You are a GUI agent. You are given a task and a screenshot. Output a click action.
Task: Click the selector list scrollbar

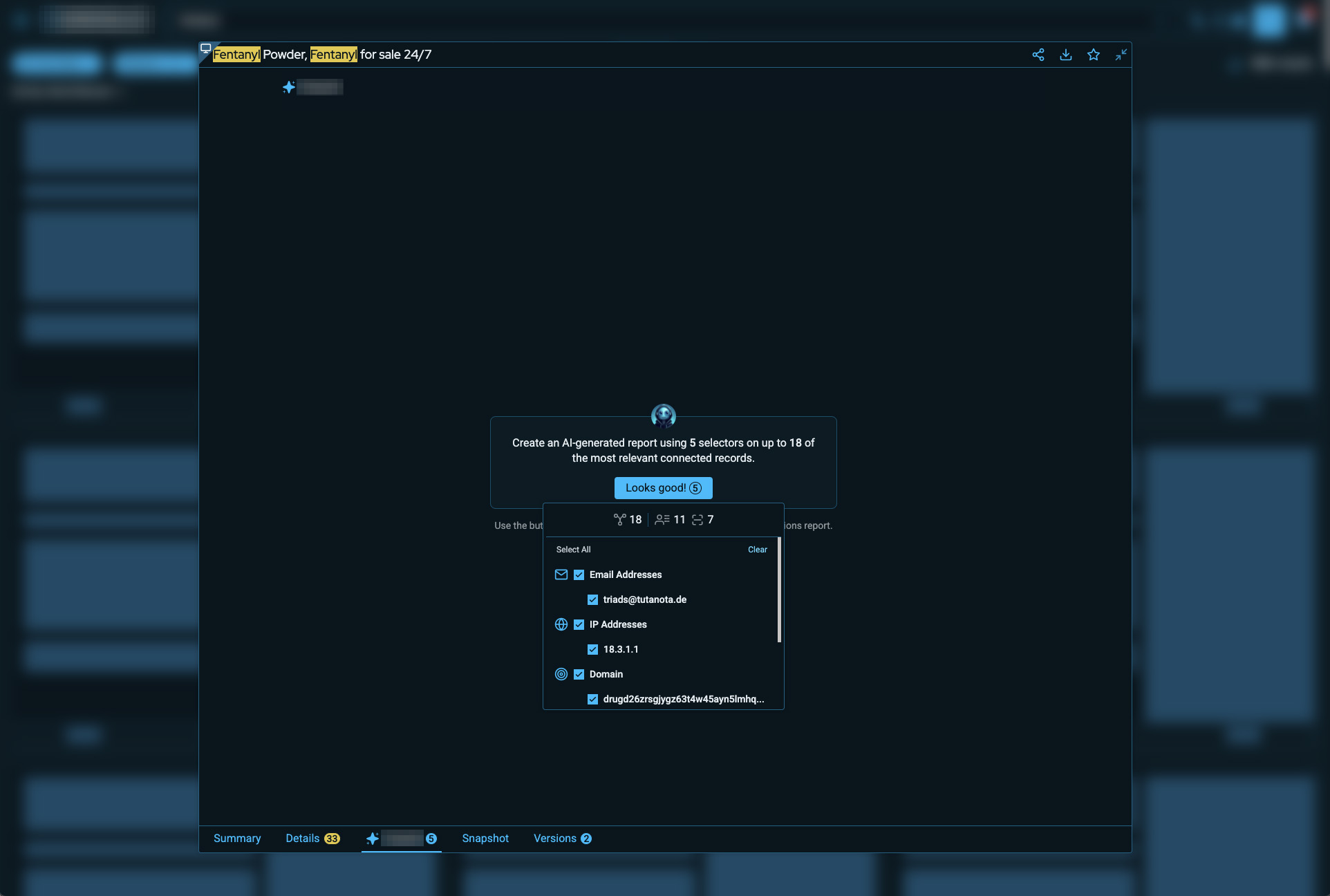(779, 590)
